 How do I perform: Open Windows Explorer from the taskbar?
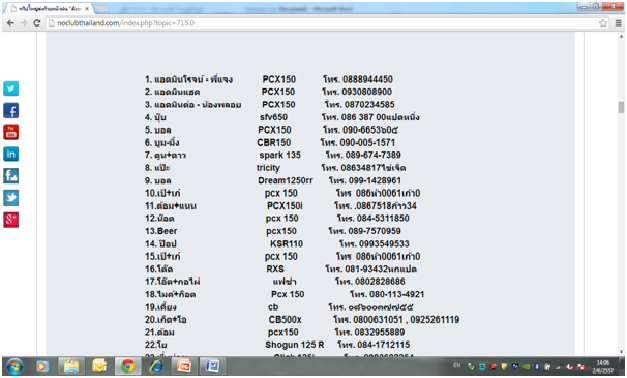71,366
